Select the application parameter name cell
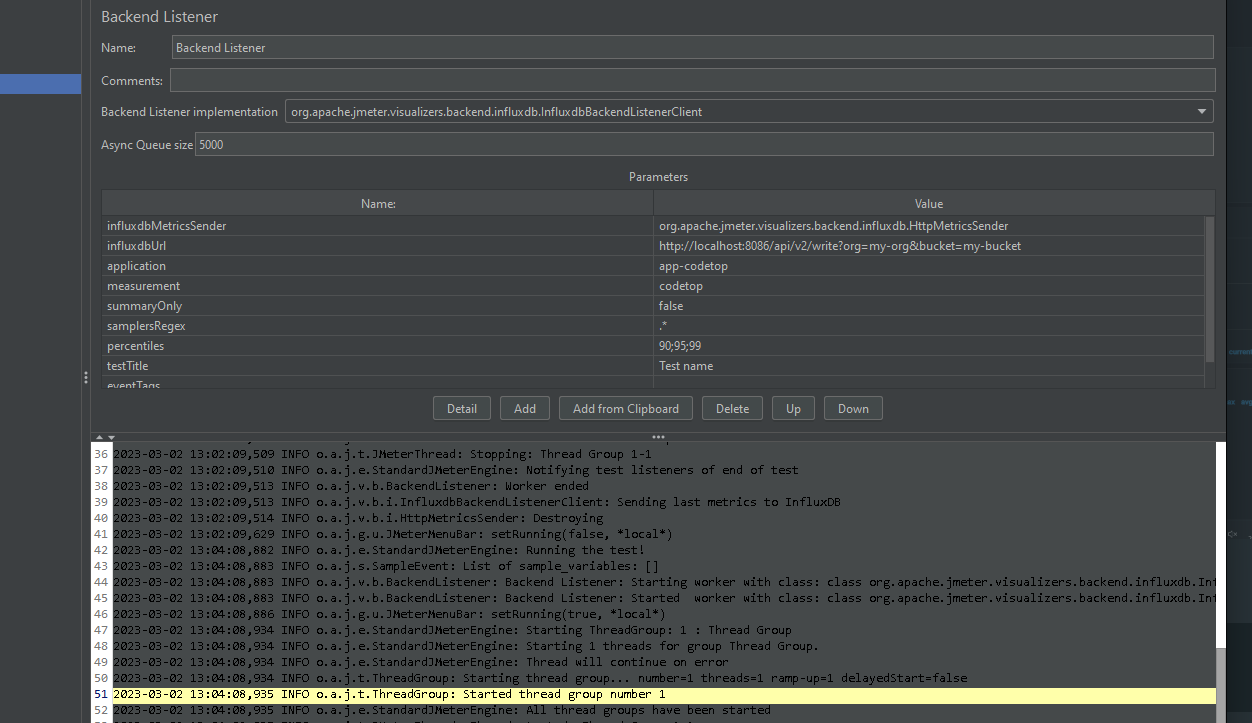This screenshot has height=723, width=1252. [377, 266]
